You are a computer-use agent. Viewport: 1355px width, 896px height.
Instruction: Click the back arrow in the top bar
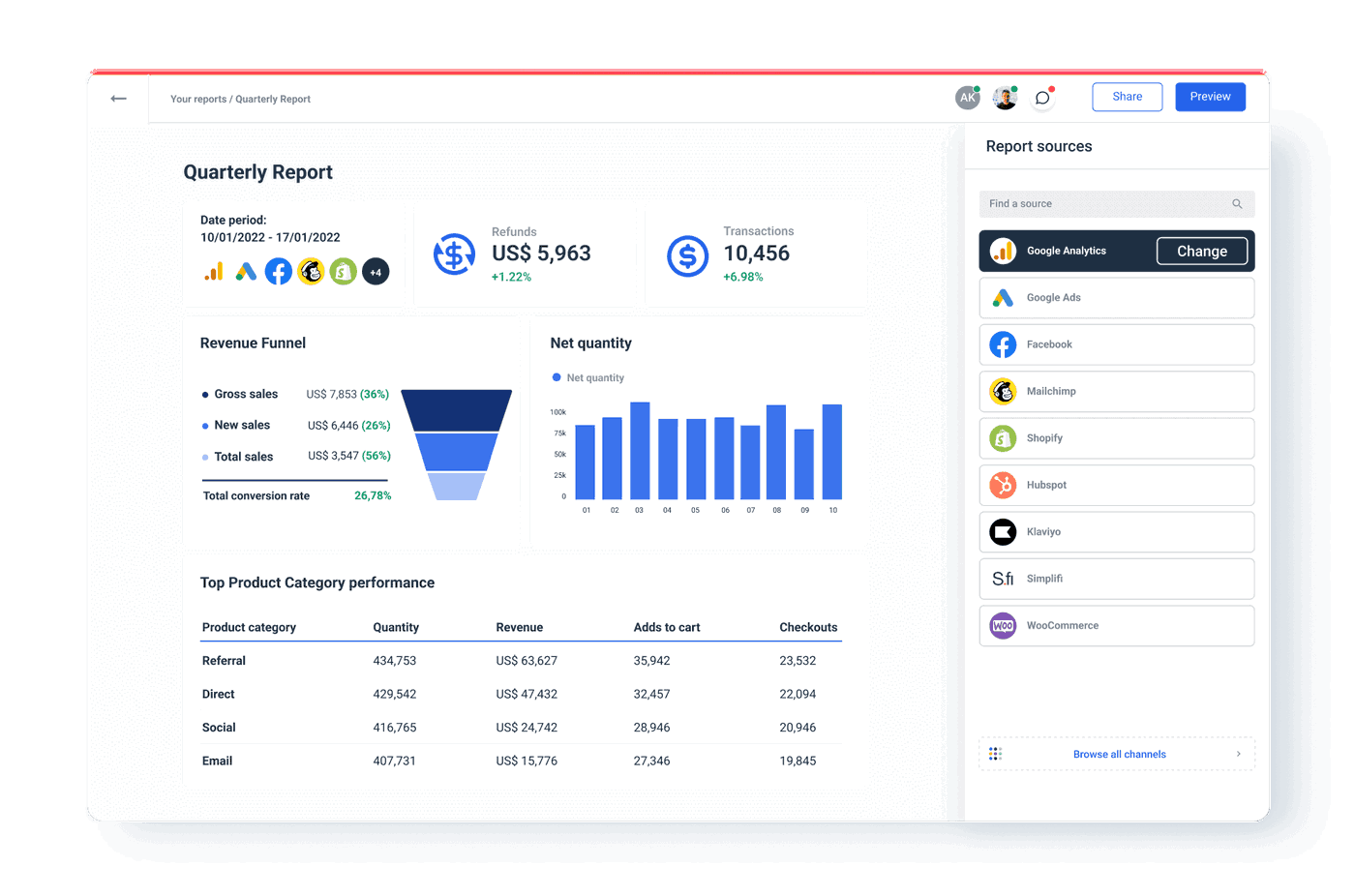[x=118, y=98]
